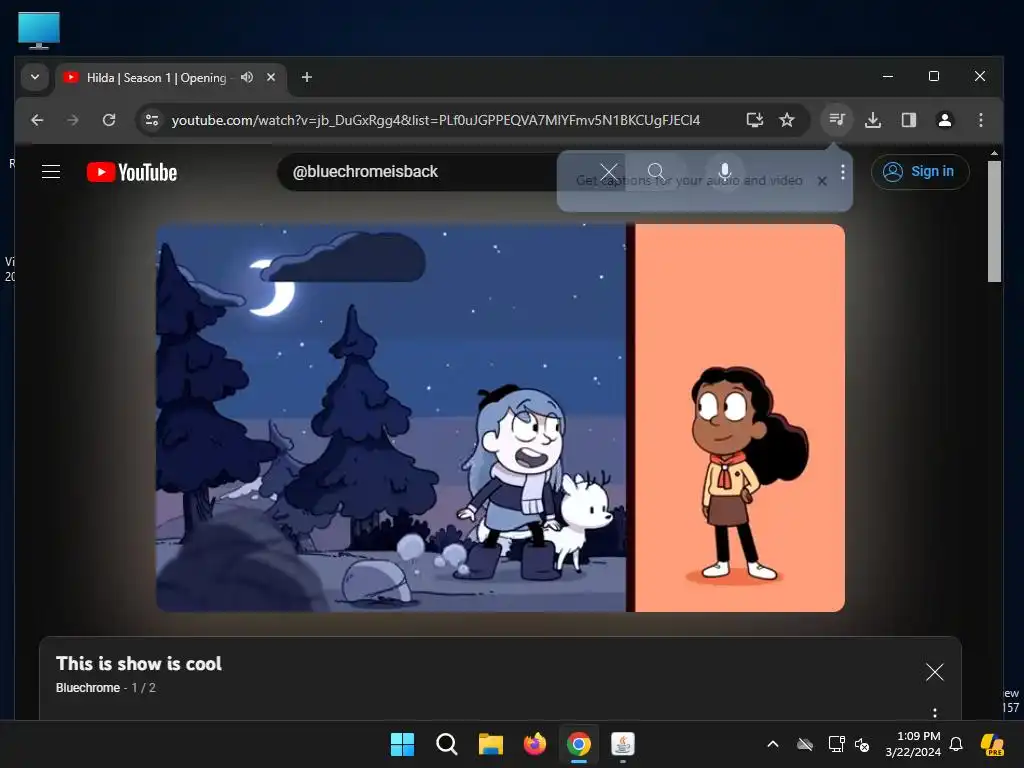
Task: Open the notifications bell
Action: click(x=956, y=744)
